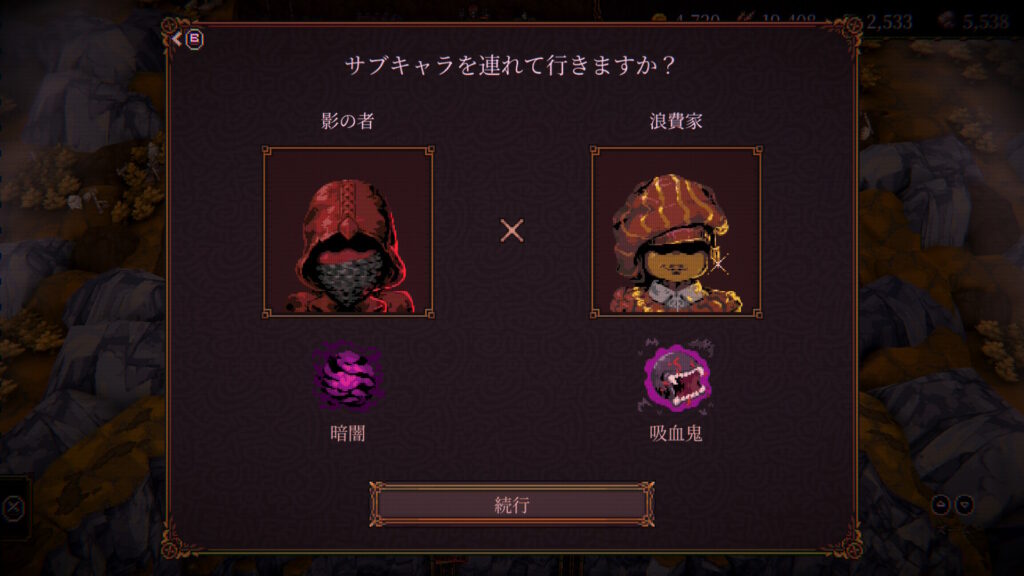1024x576 pixels.
Task: Click the サブキャラを連れて行きますか？ heading
Action: click(511, 65)
